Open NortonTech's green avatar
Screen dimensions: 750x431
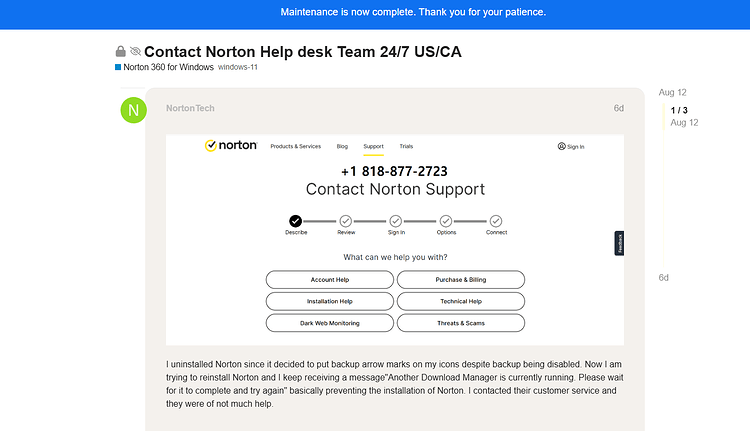tap(133, 110)
